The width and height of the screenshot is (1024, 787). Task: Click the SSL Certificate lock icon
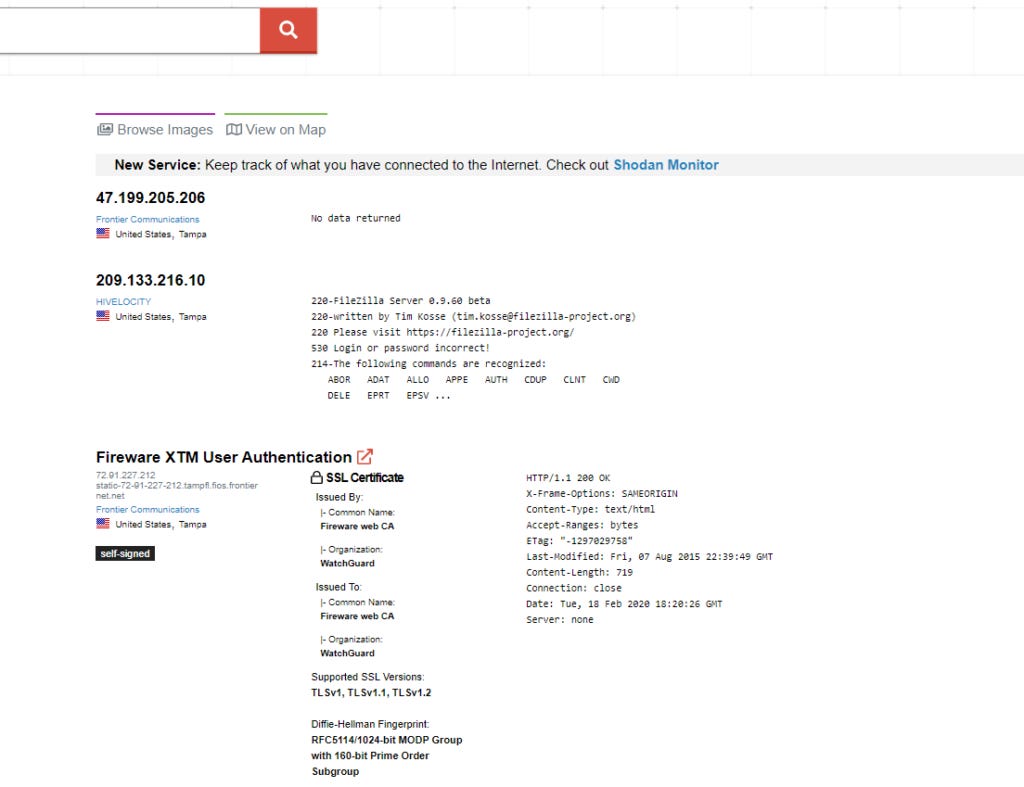click(x=317, y=477)
